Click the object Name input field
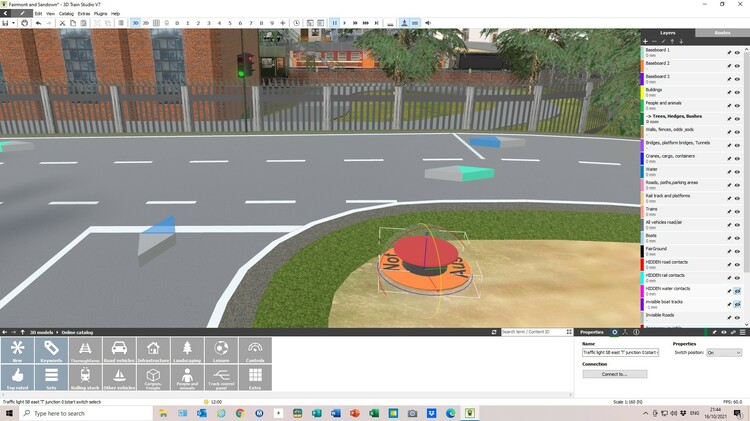The height and width of the screenshot is (421, 750). [620, 353]
